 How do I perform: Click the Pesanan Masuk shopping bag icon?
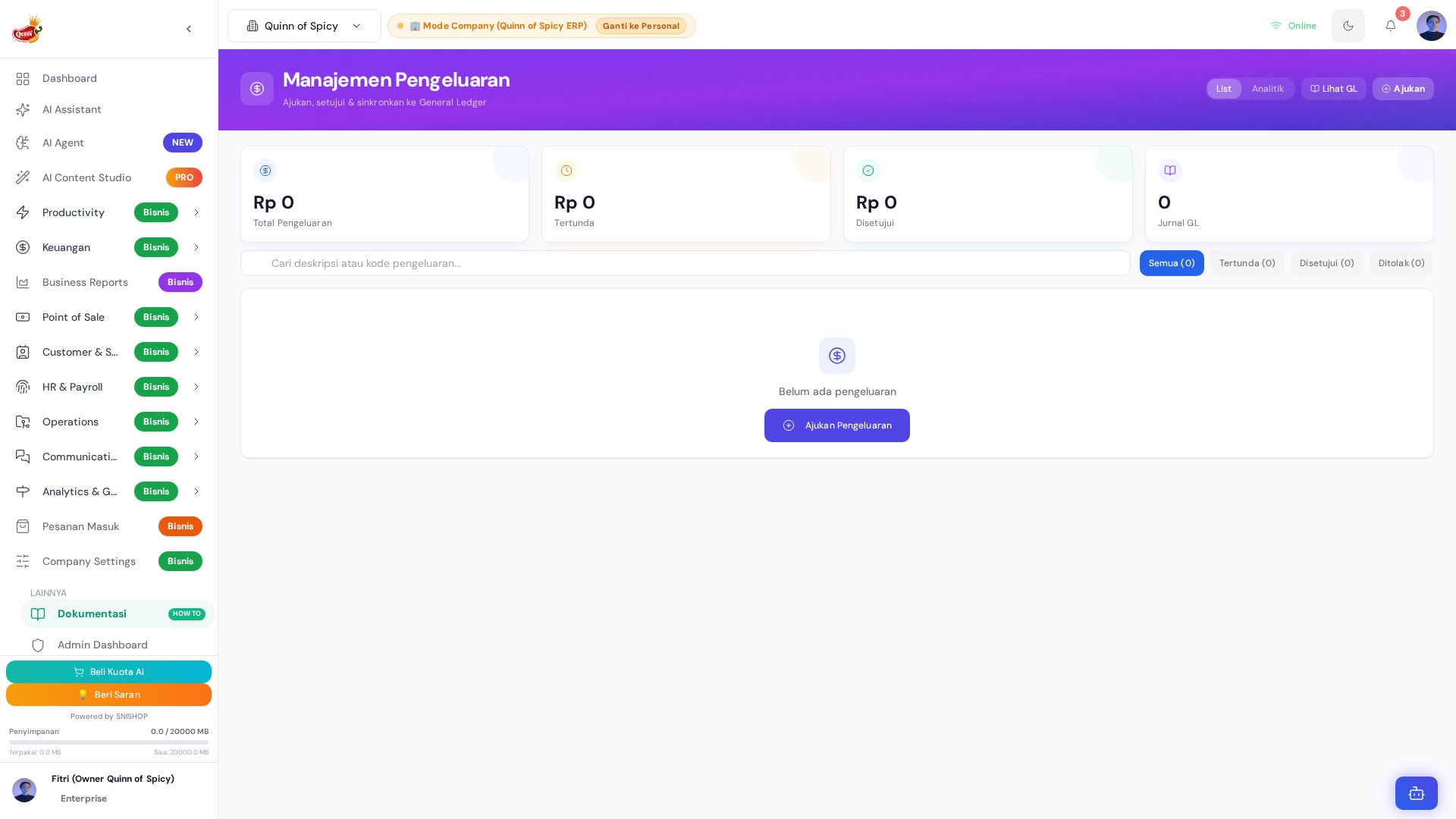tap(23, 526)
